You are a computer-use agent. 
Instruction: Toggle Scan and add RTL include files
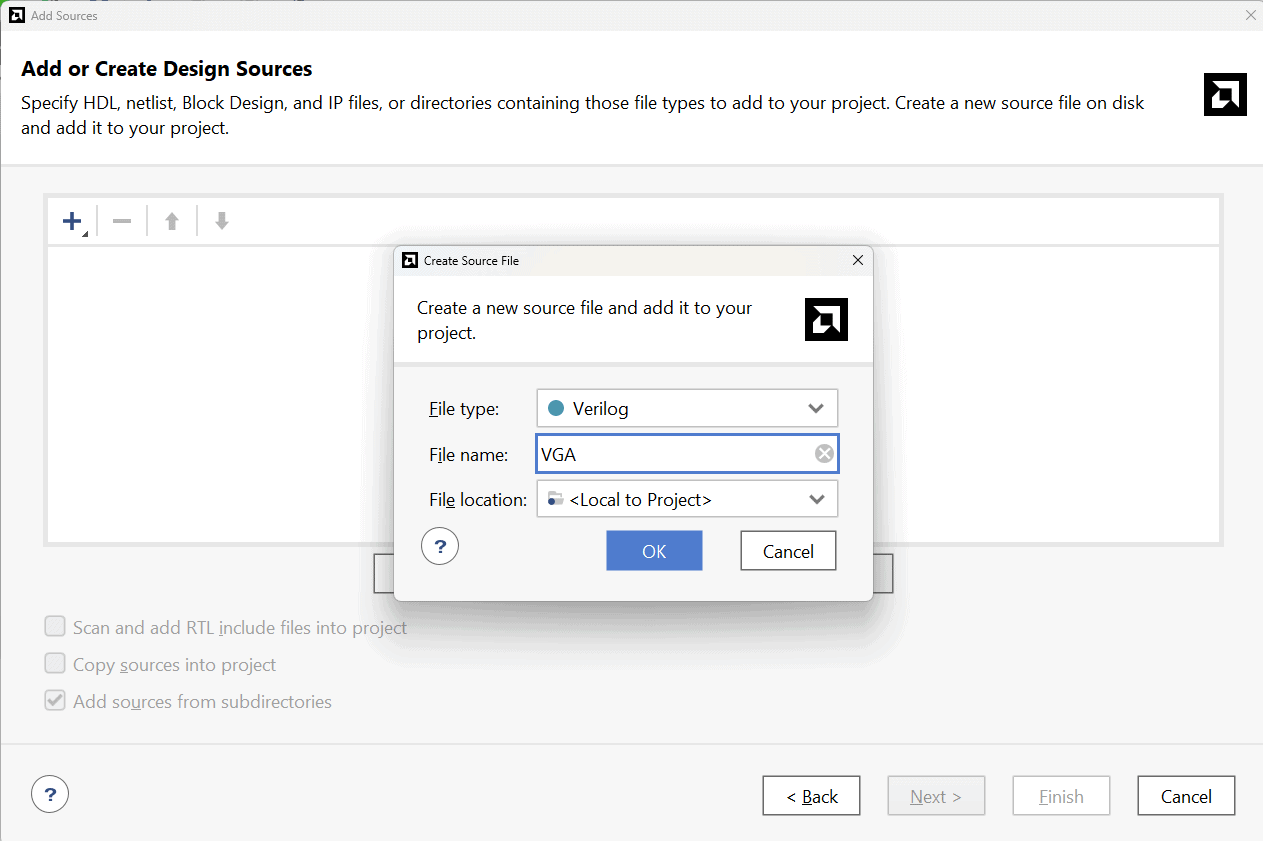pyautogui.click(x=55, y=627)
